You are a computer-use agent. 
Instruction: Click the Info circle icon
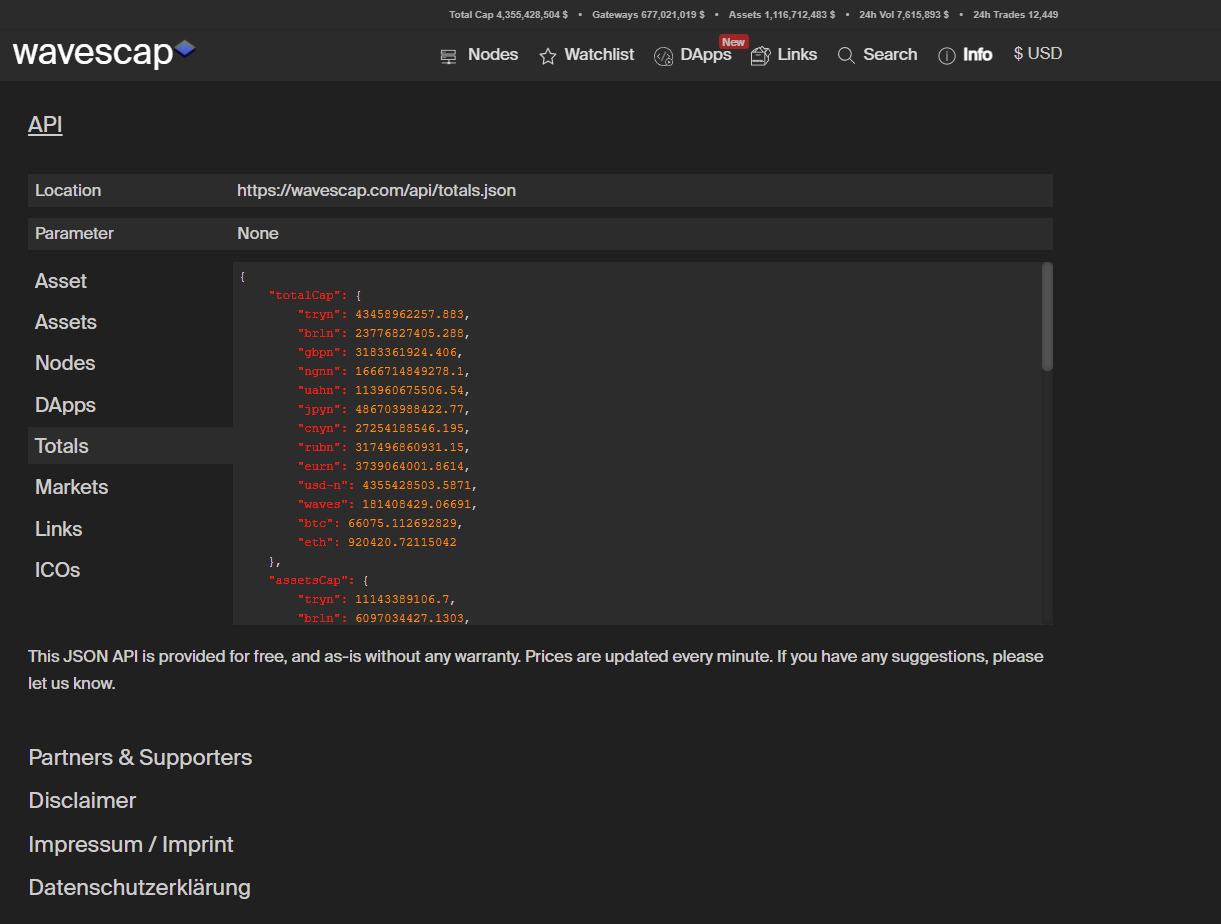(946, 56)
